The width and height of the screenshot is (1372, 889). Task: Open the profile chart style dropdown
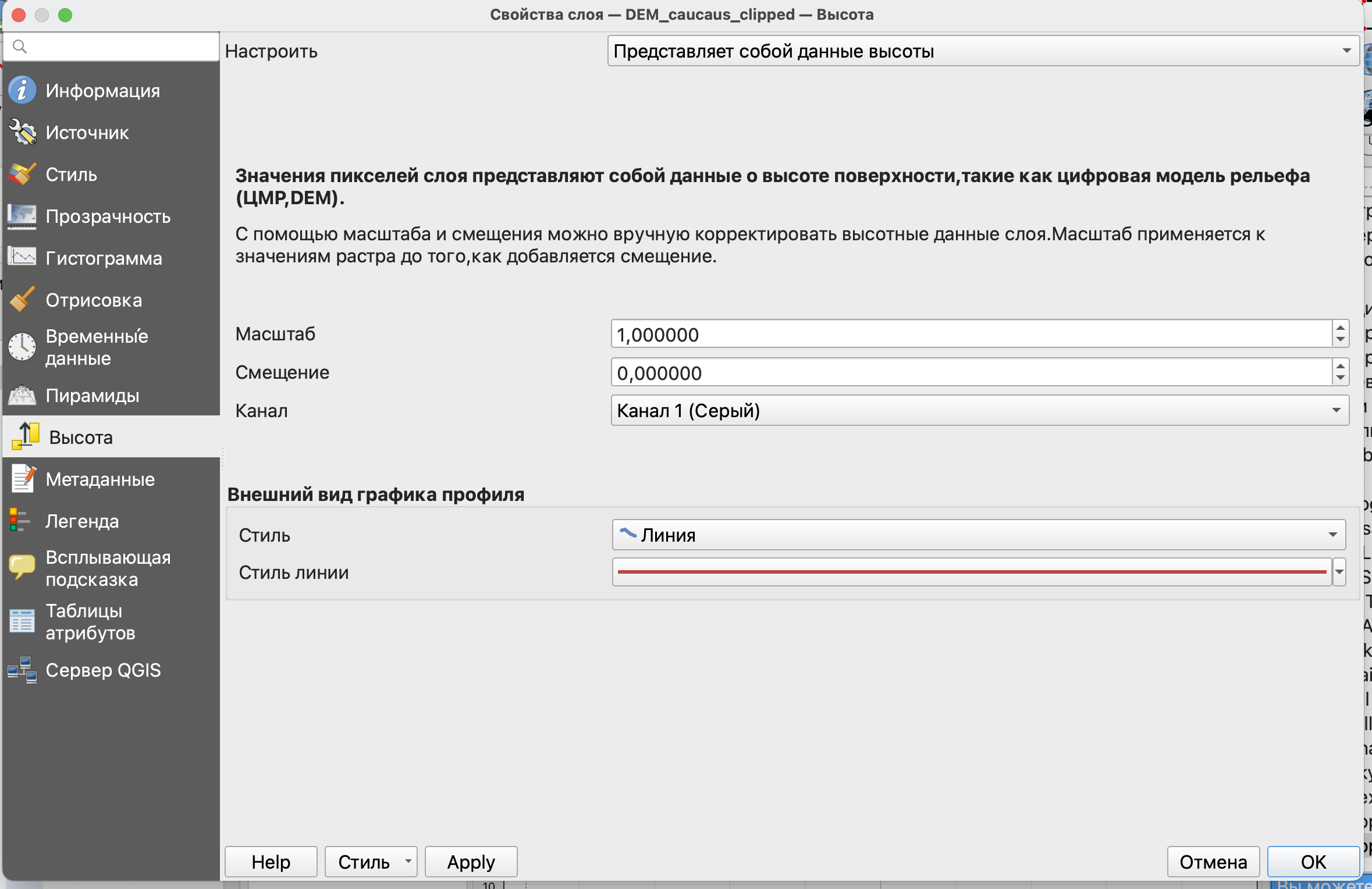978,535
